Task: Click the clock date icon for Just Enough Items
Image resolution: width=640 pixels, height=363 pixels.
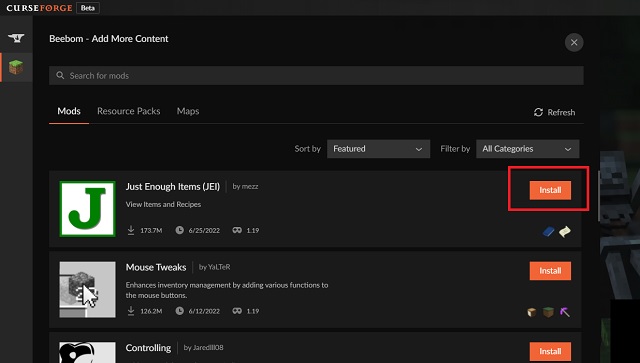Action: [x=180, y=230]
